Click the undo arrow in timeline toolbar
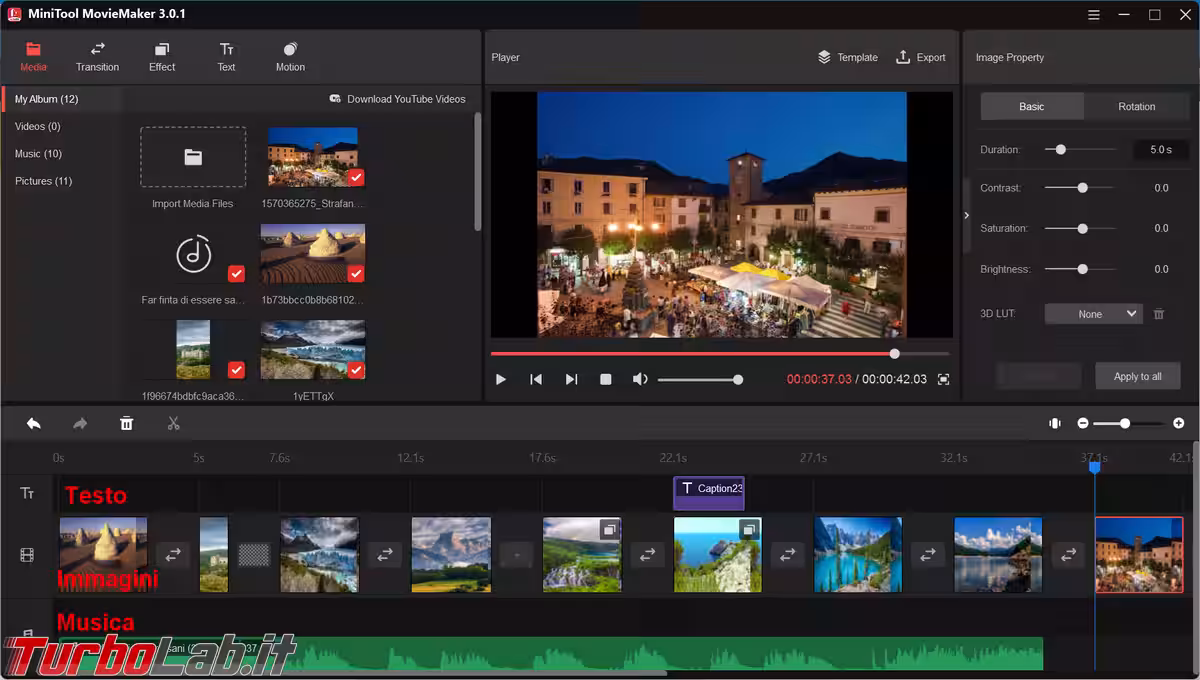1200x680 pixels. click(34, 424)
